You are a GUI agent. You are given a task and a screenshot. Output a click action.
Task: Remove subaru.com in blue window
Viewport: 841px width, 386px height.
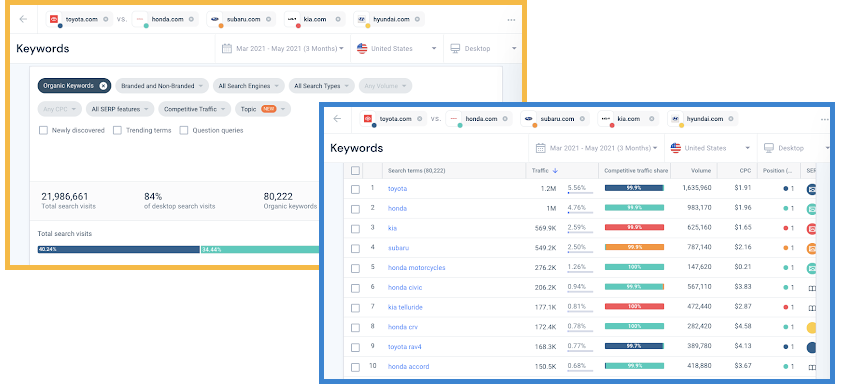[582, 119]
